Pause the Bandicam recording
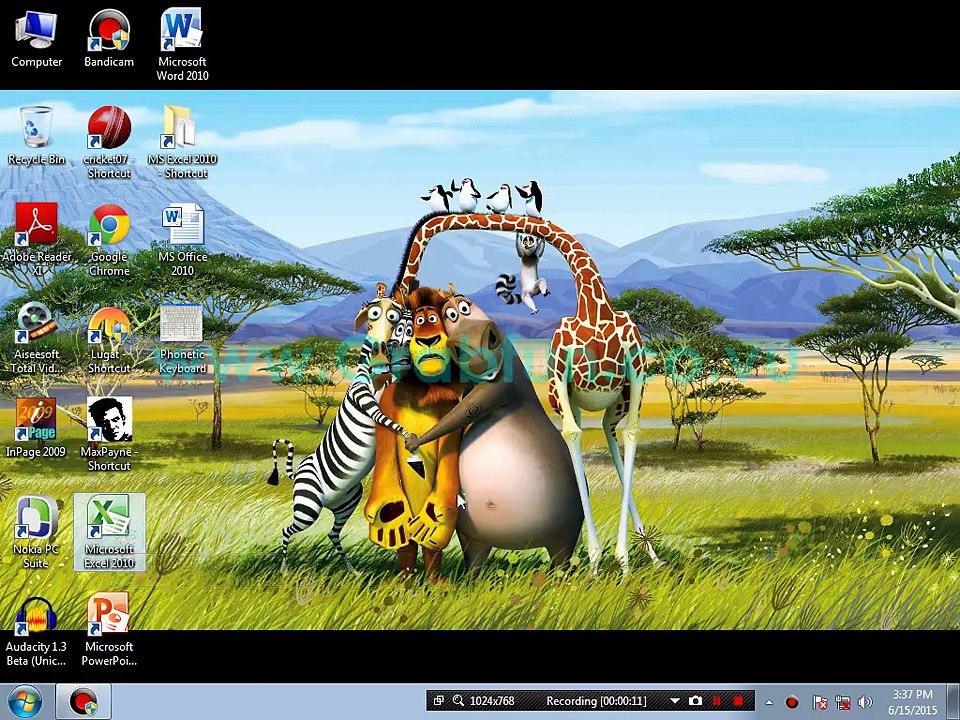 coord(717,701)
